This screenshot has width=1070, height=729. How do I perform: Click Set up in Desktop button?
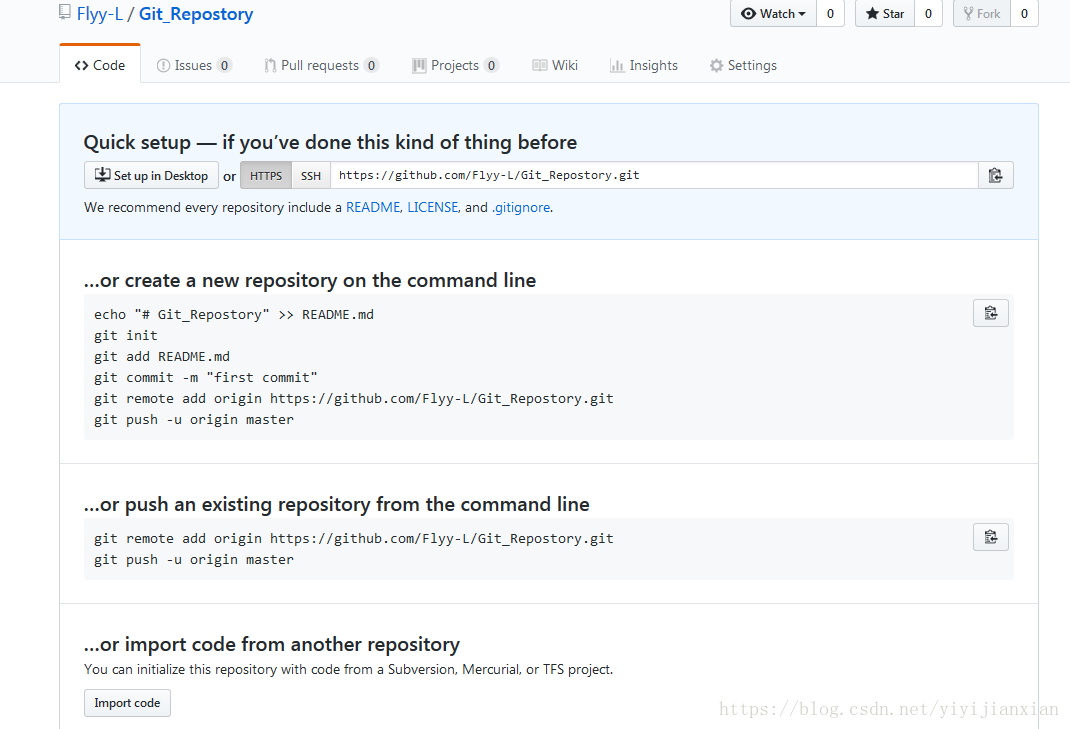point(151,175)
